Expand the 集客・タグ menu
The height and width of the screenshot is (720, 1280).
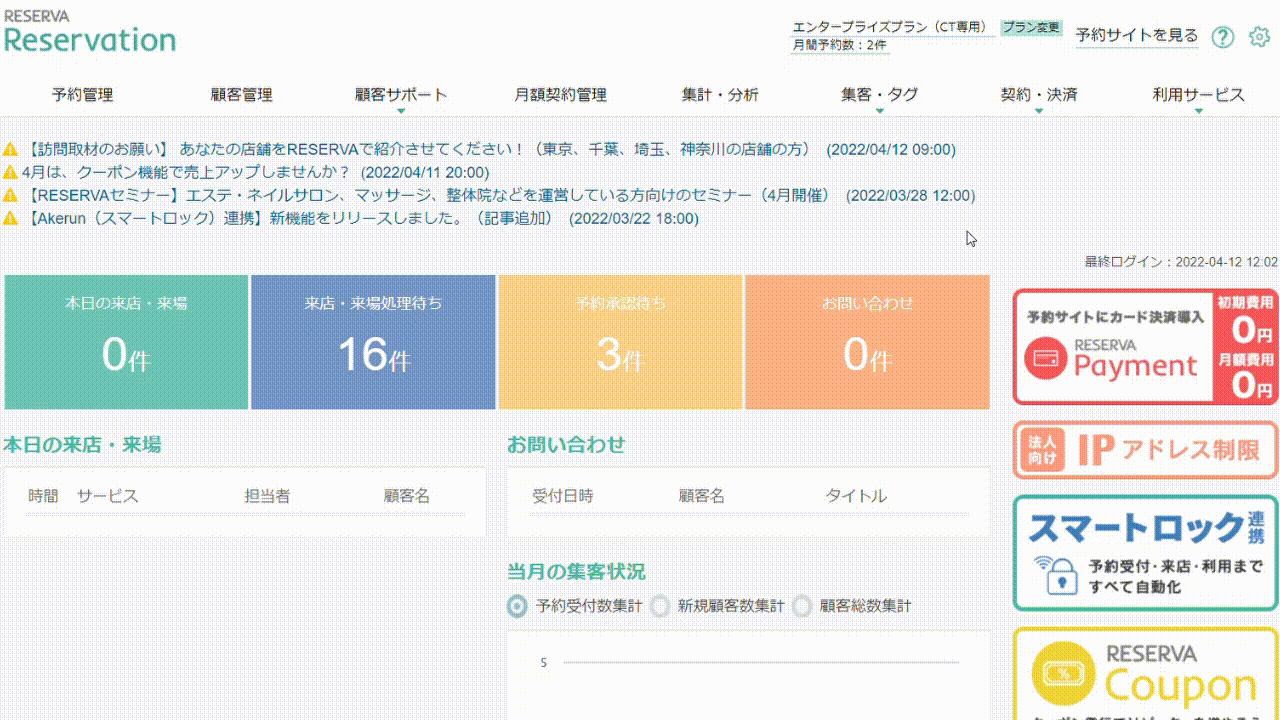tap(879, 96)
